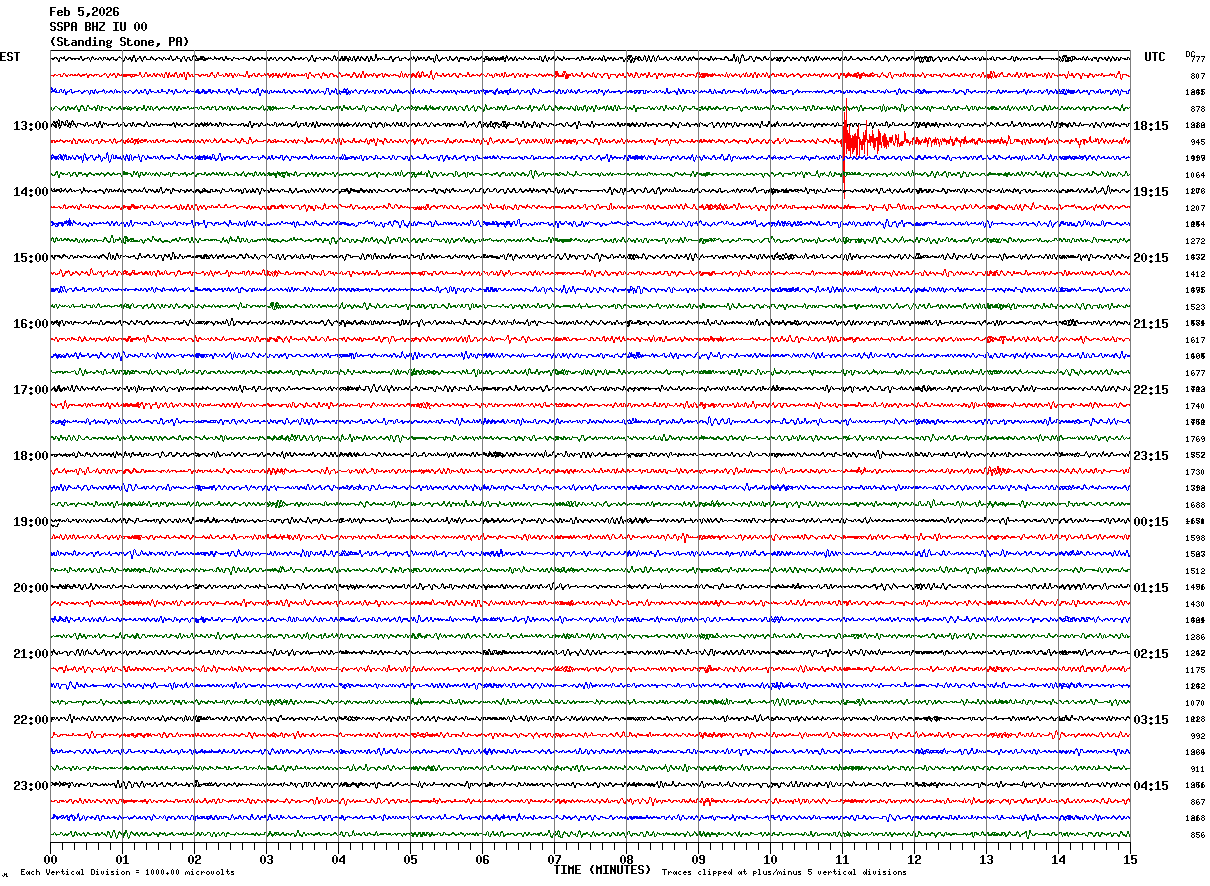
Task: Click the '22:15' UTC time label
Action: pos(1152,389)
